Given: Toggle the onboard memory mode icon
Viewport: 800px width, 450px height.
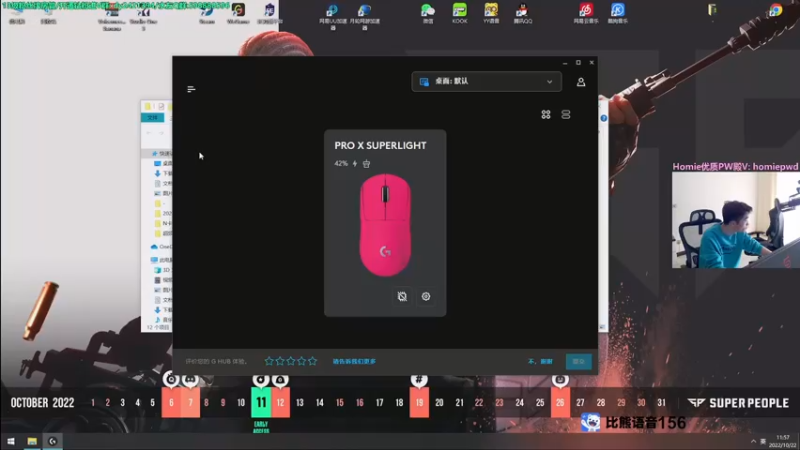Looking at the screenshot, I should point(402,296).
